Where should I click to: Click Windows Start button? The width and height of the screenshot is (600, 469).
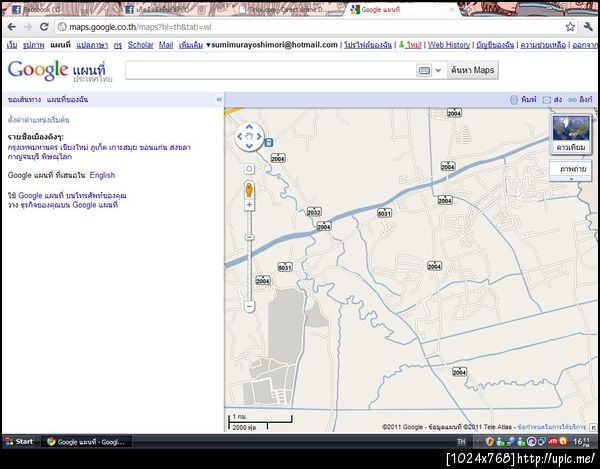(19, 441)
